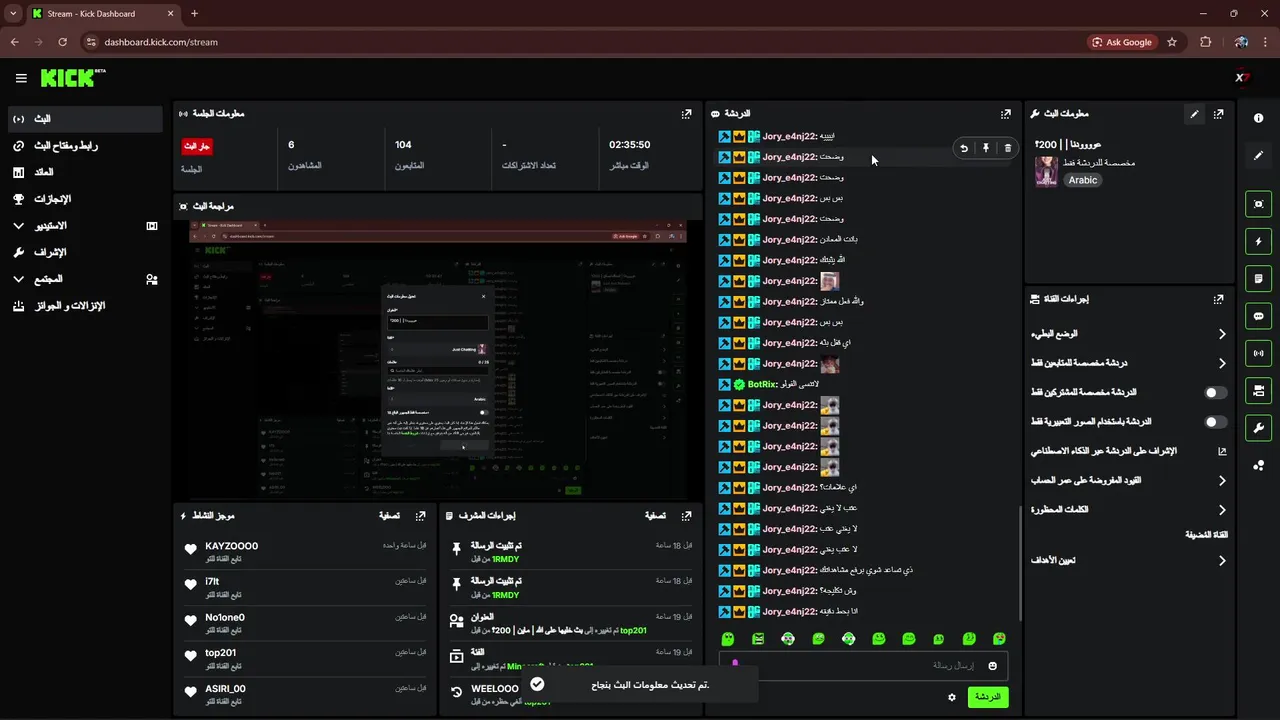Click the chat panel scrollbar
This screenshot has width=1280, height=720.
click(x=1020, y=562)
